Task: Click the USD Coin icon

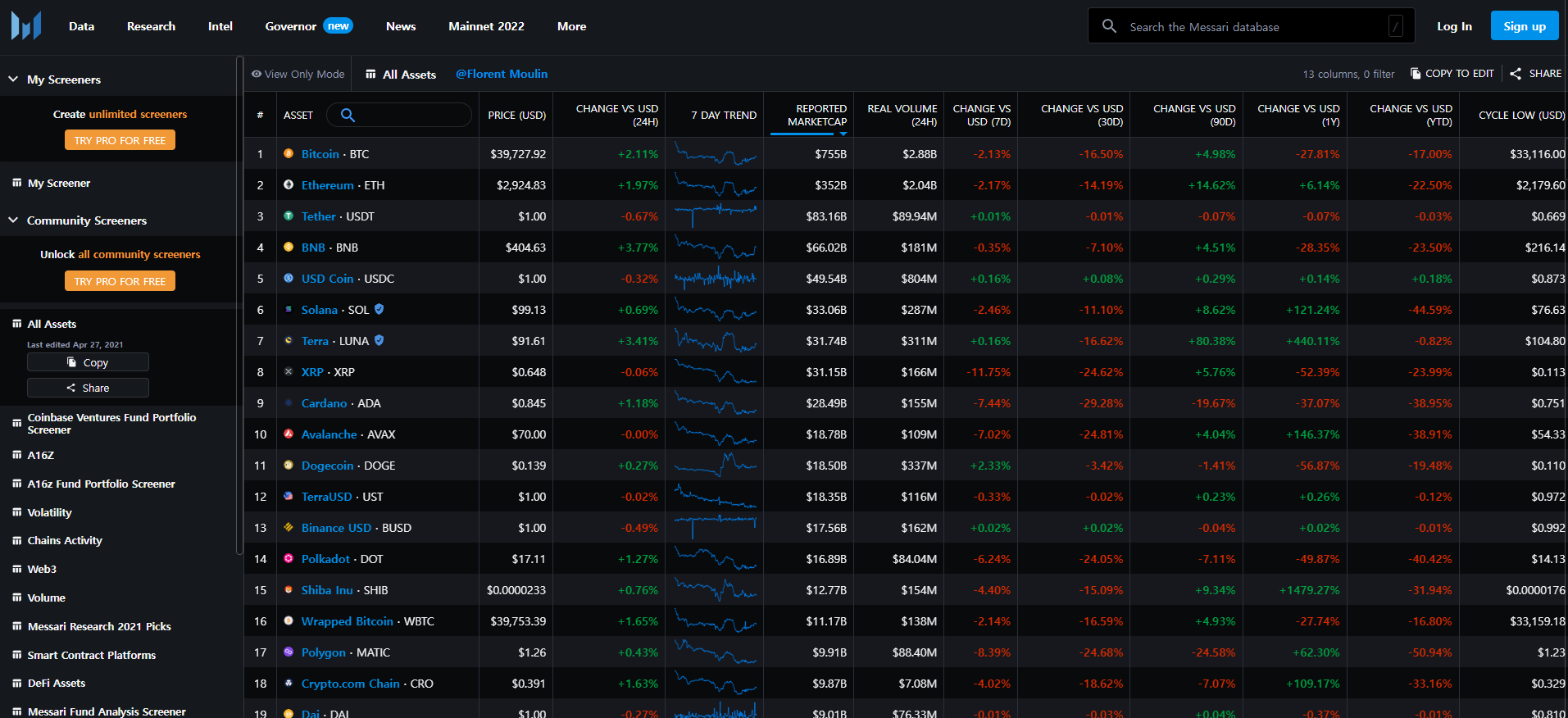Action: click(x=289, y=278)
